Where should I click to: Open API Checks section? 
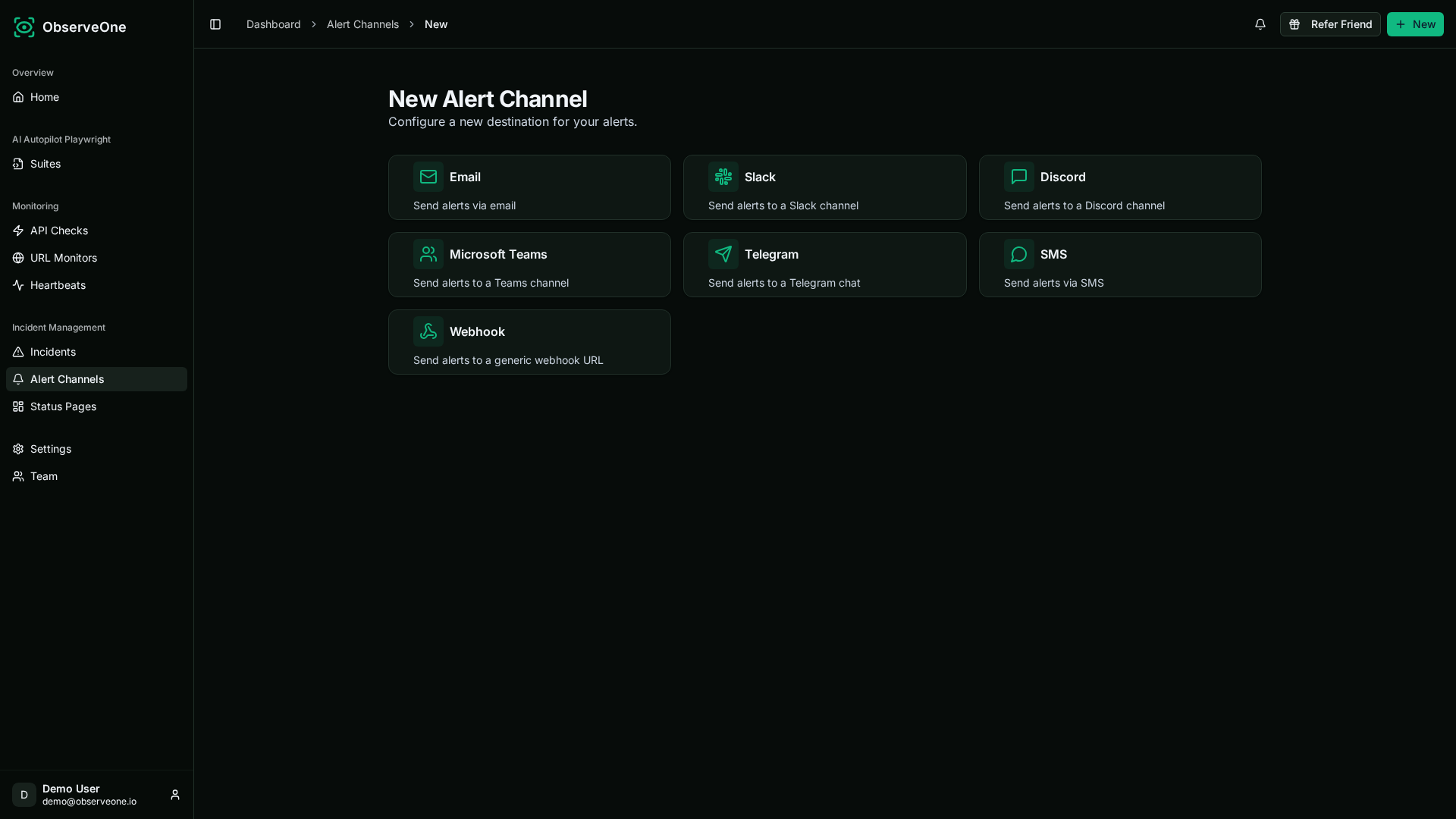[96, 231]
